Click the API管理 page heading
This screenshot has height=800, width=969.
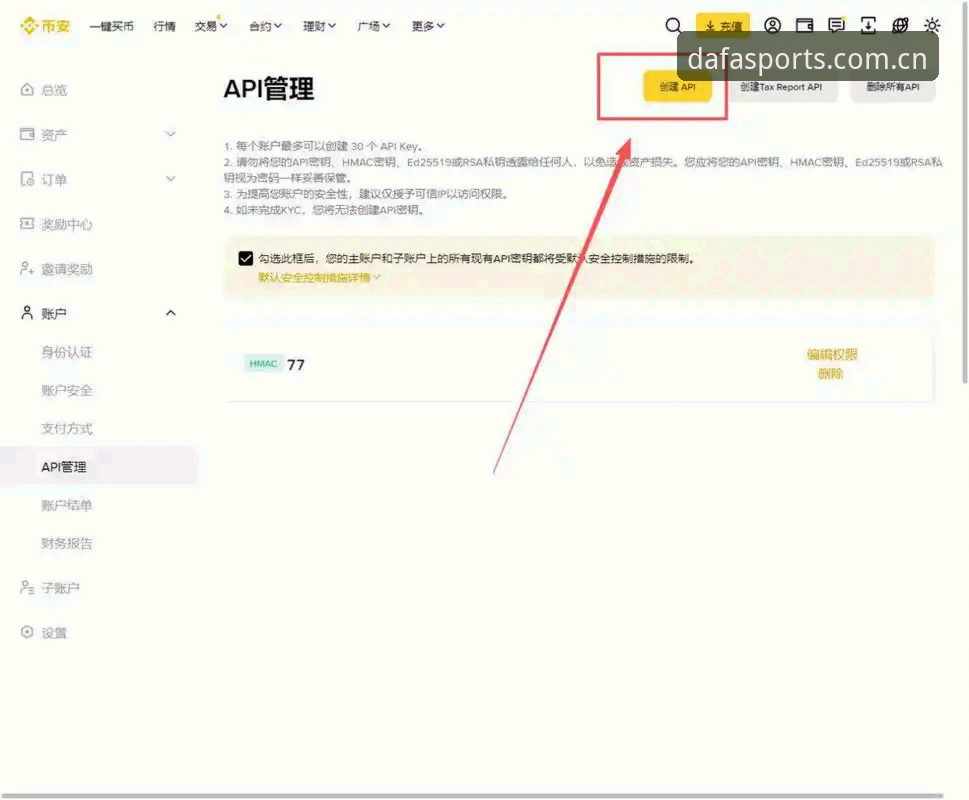268,88
